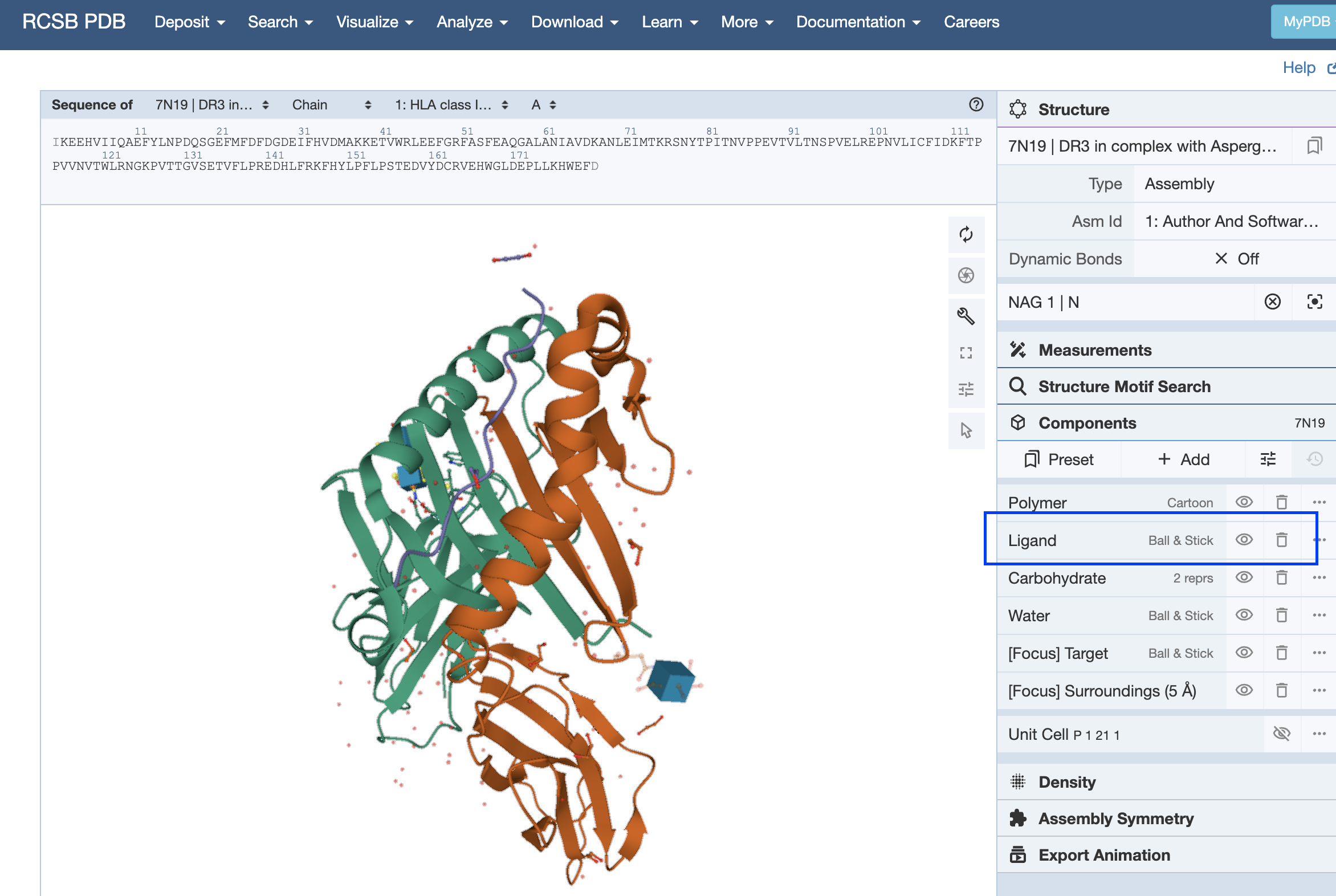
Task: Open the viewer settings sliders icon
Action: pos(966,389)
